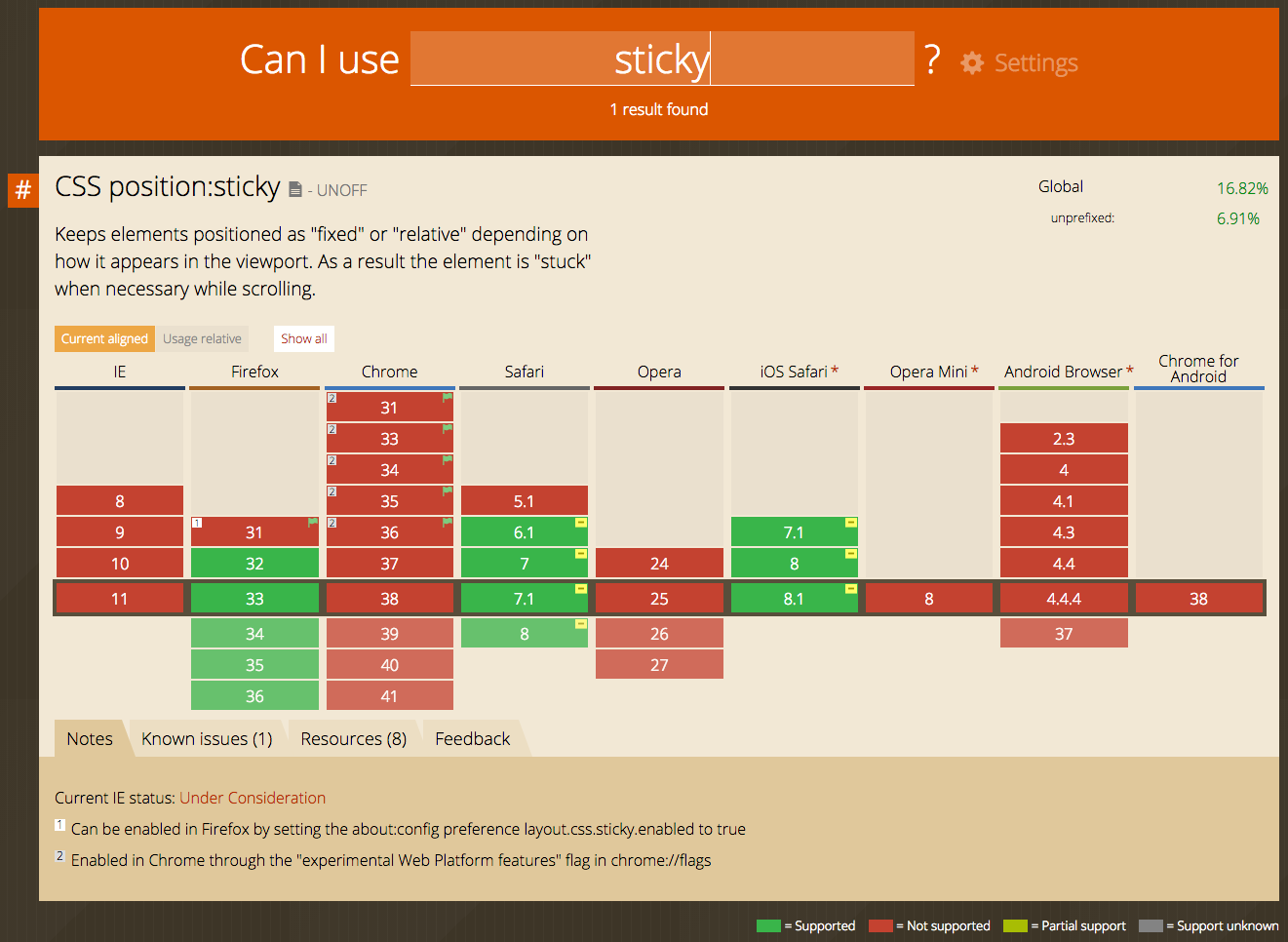Click note 1 marker on Firefox 31
1288x942 pixels.
tap(197, 523)
